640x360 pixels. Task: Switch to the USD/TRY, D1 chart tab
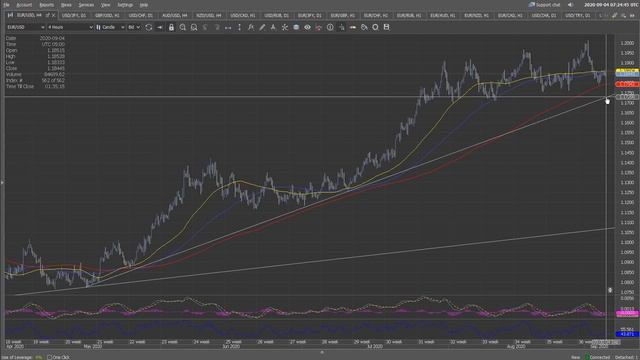click(x=578, y=16)
